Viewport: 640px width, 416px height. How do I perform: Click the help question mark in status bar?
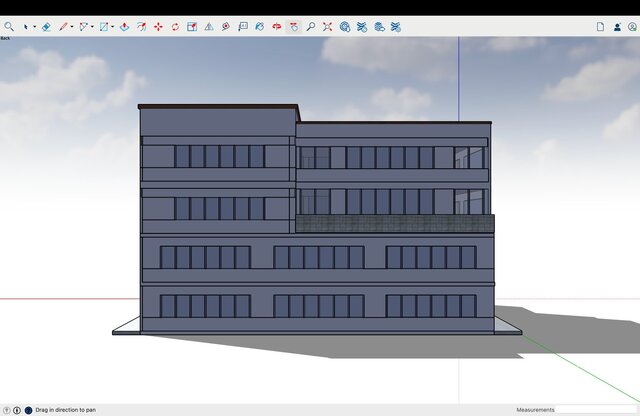(7, 410)
